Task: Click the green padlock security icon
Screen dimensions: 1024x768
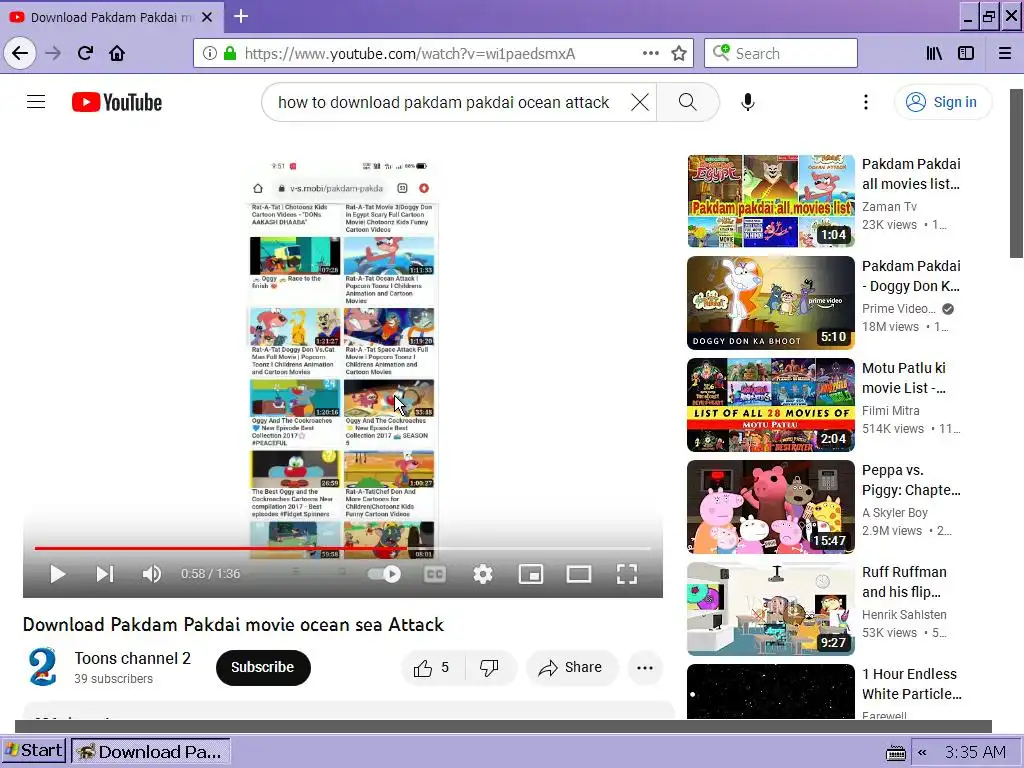Action: tap(229, 53)
